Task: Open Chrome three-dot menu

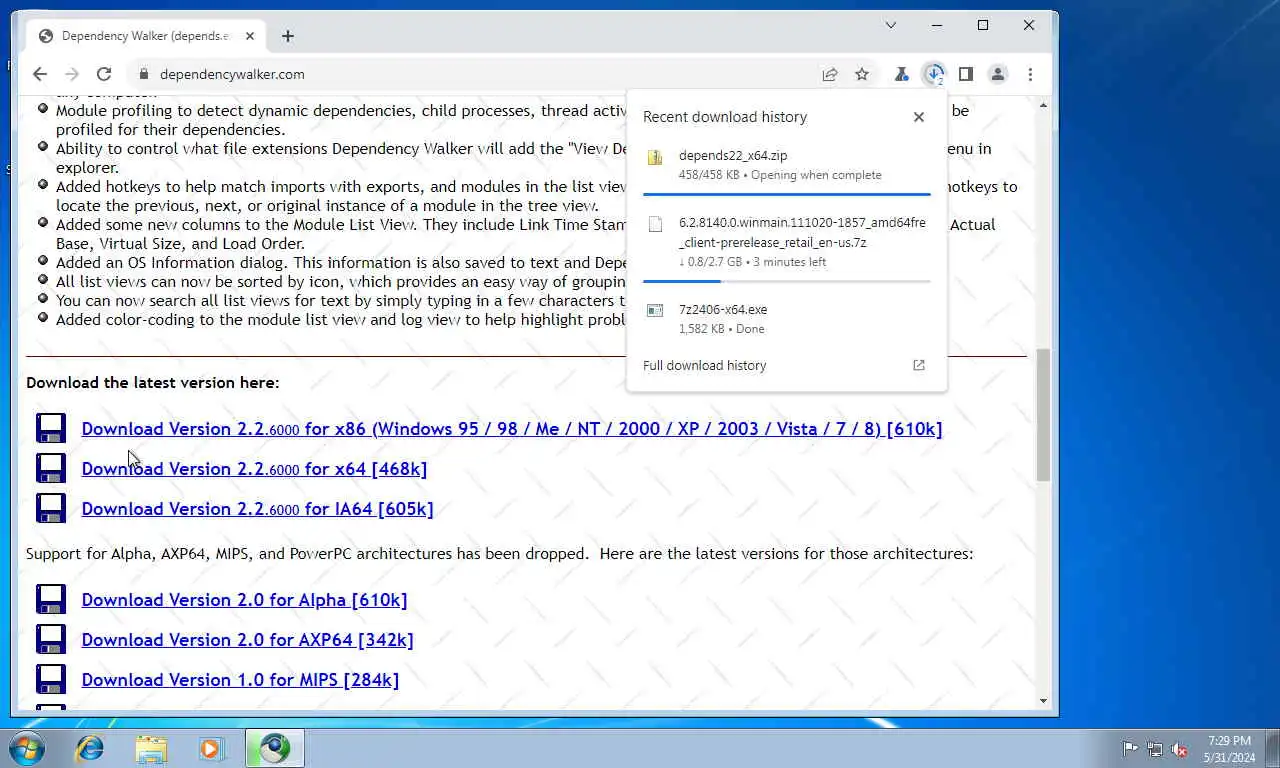Action: point(1030,74)
